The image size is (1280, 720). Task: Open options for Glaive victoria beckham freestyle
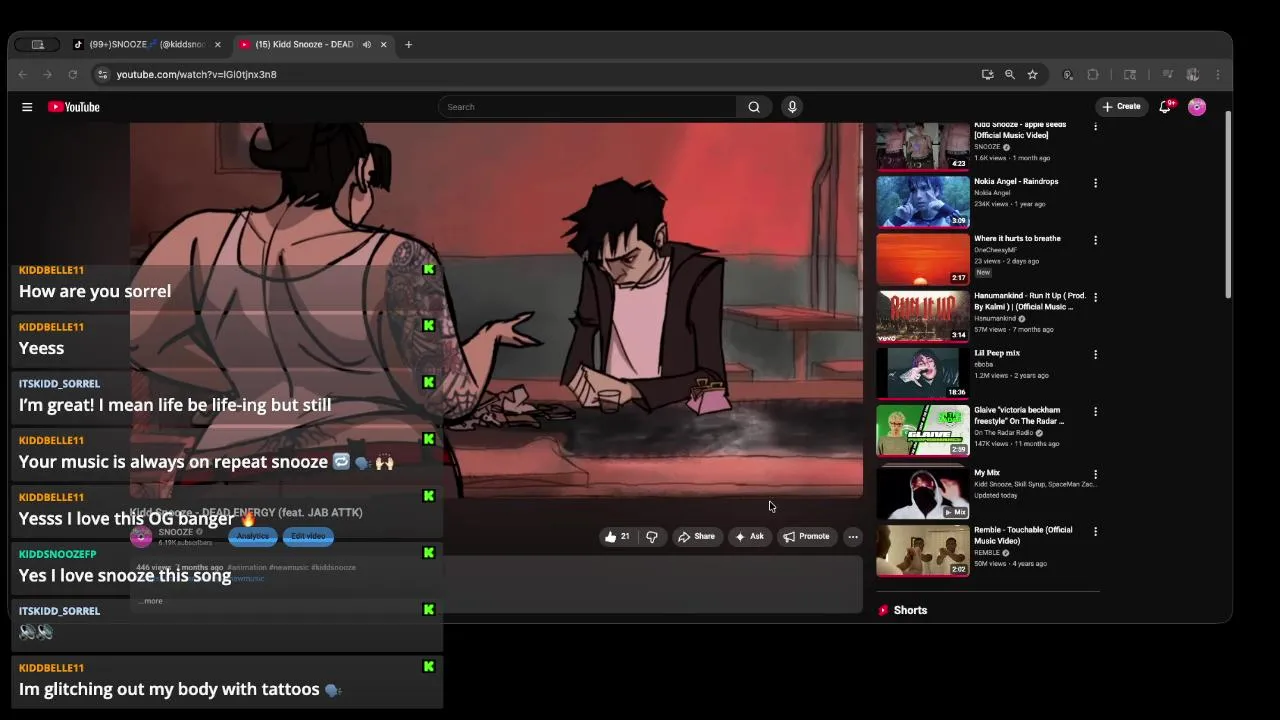(x=1095, y=412)
